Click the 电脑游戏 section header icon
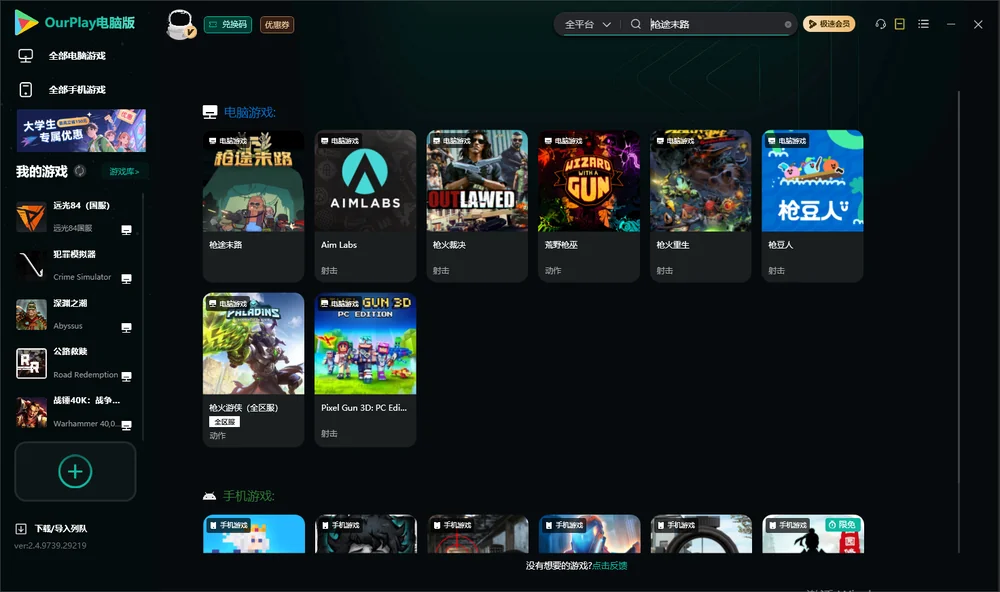Screen dimensions: 1000x592 pos(210,112)
